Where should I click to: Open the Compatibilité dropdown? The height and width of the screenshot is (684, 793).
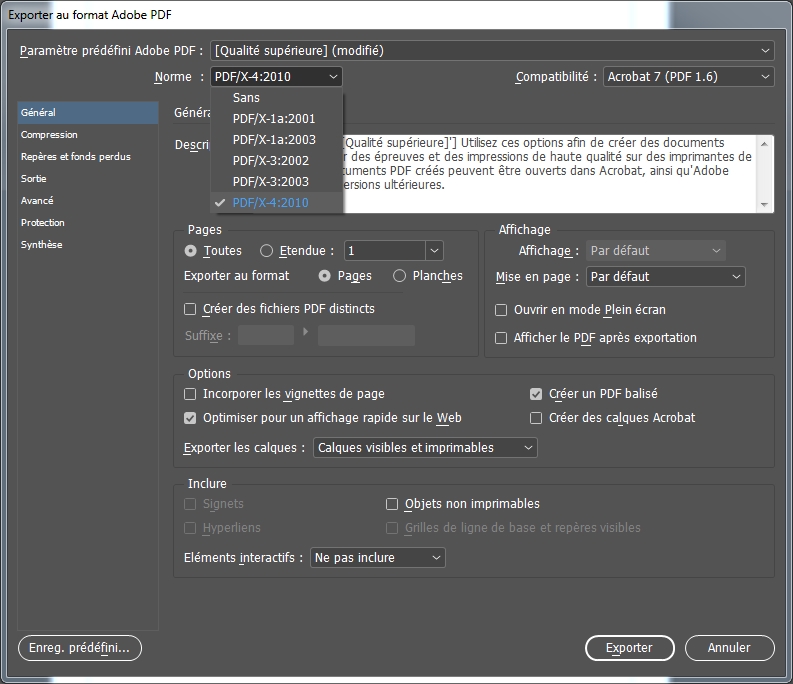tap(688, 77)
